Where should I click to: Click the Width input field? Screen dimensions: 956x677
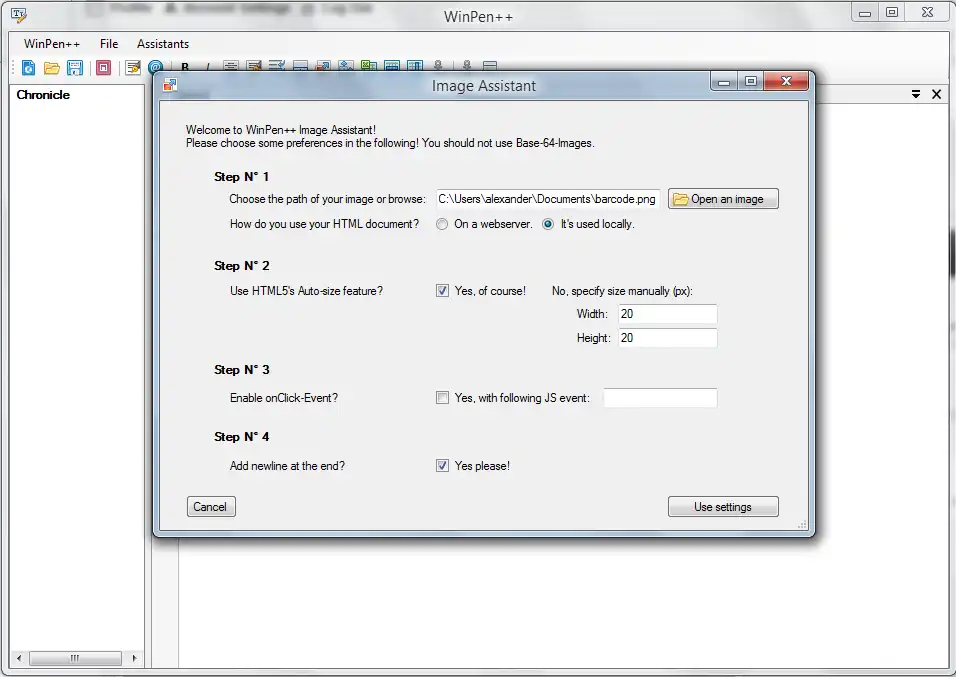click(668, 314)
